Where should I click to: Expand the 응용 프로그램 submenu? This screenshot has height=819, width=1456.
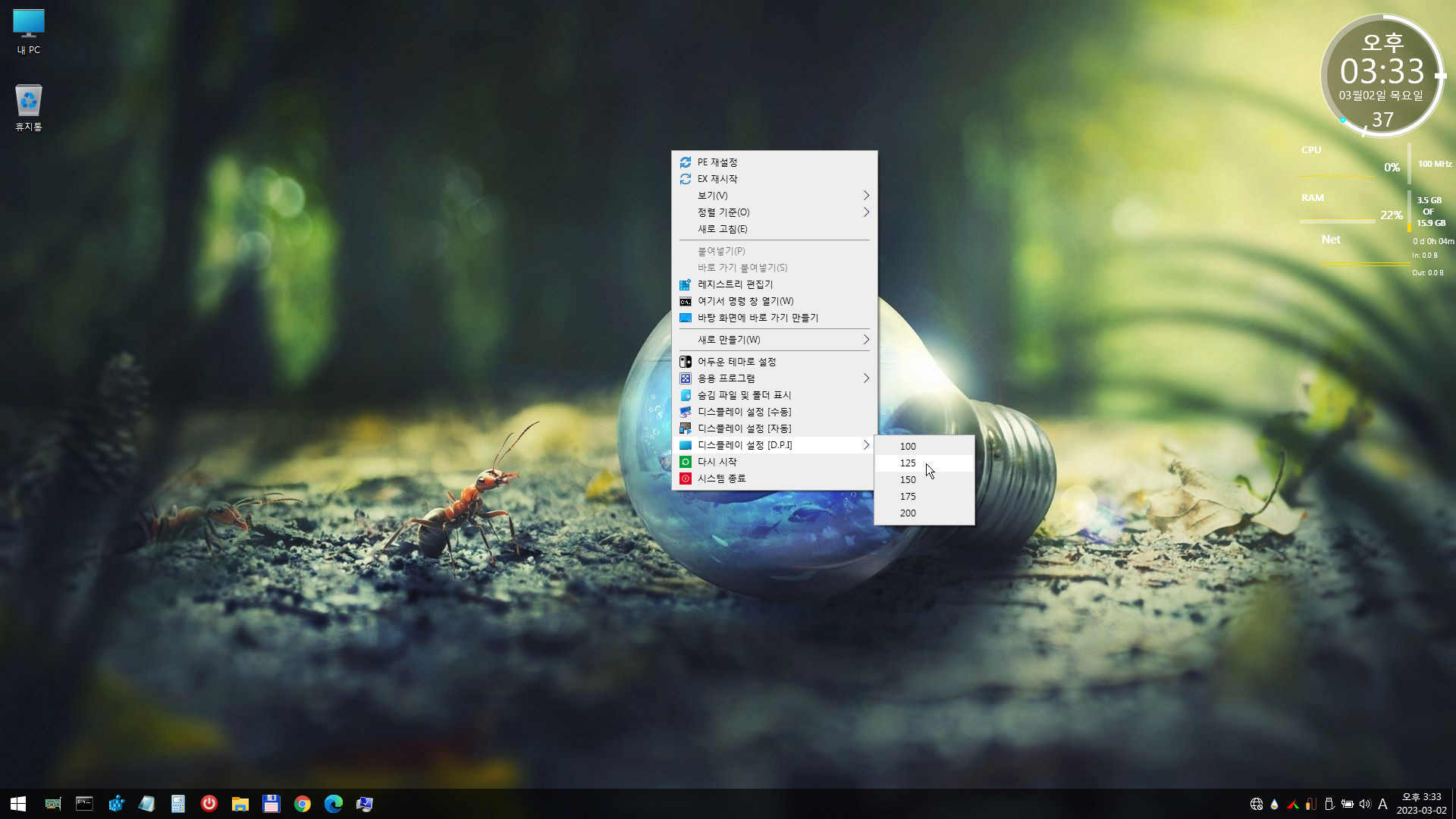click(x=774, y=378)
